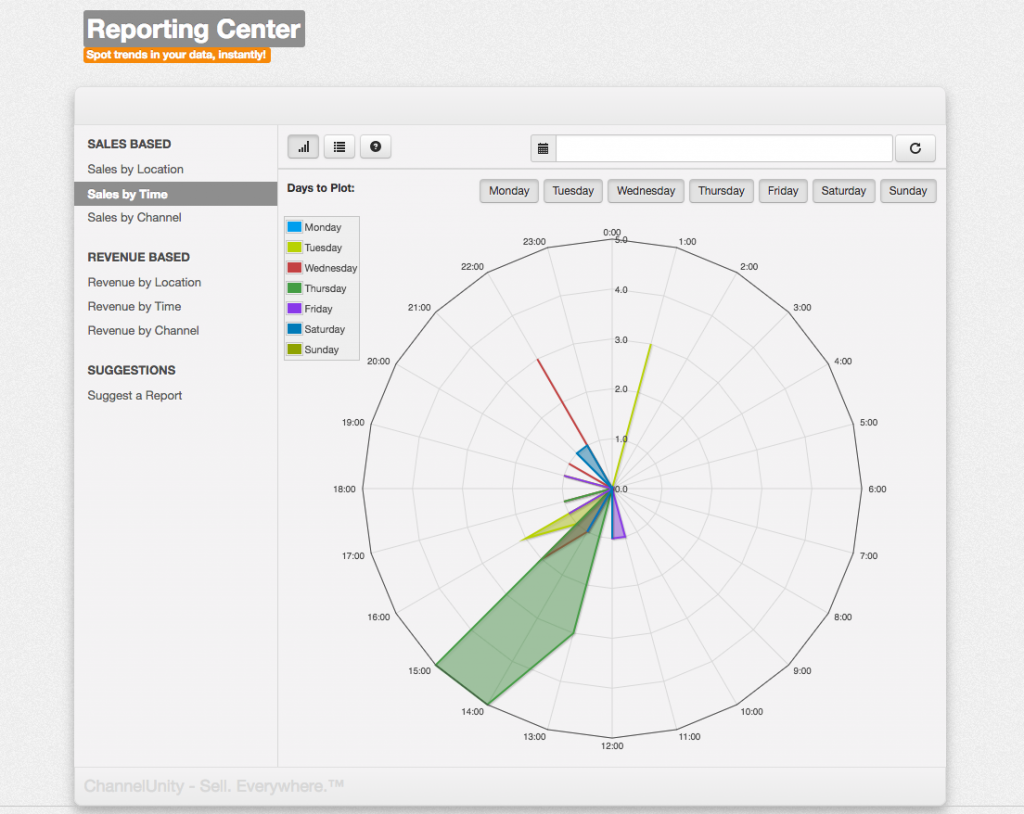The image size is (1024, 814).
Task: Click Thursday green legend swatch
Action: [294, 288]
